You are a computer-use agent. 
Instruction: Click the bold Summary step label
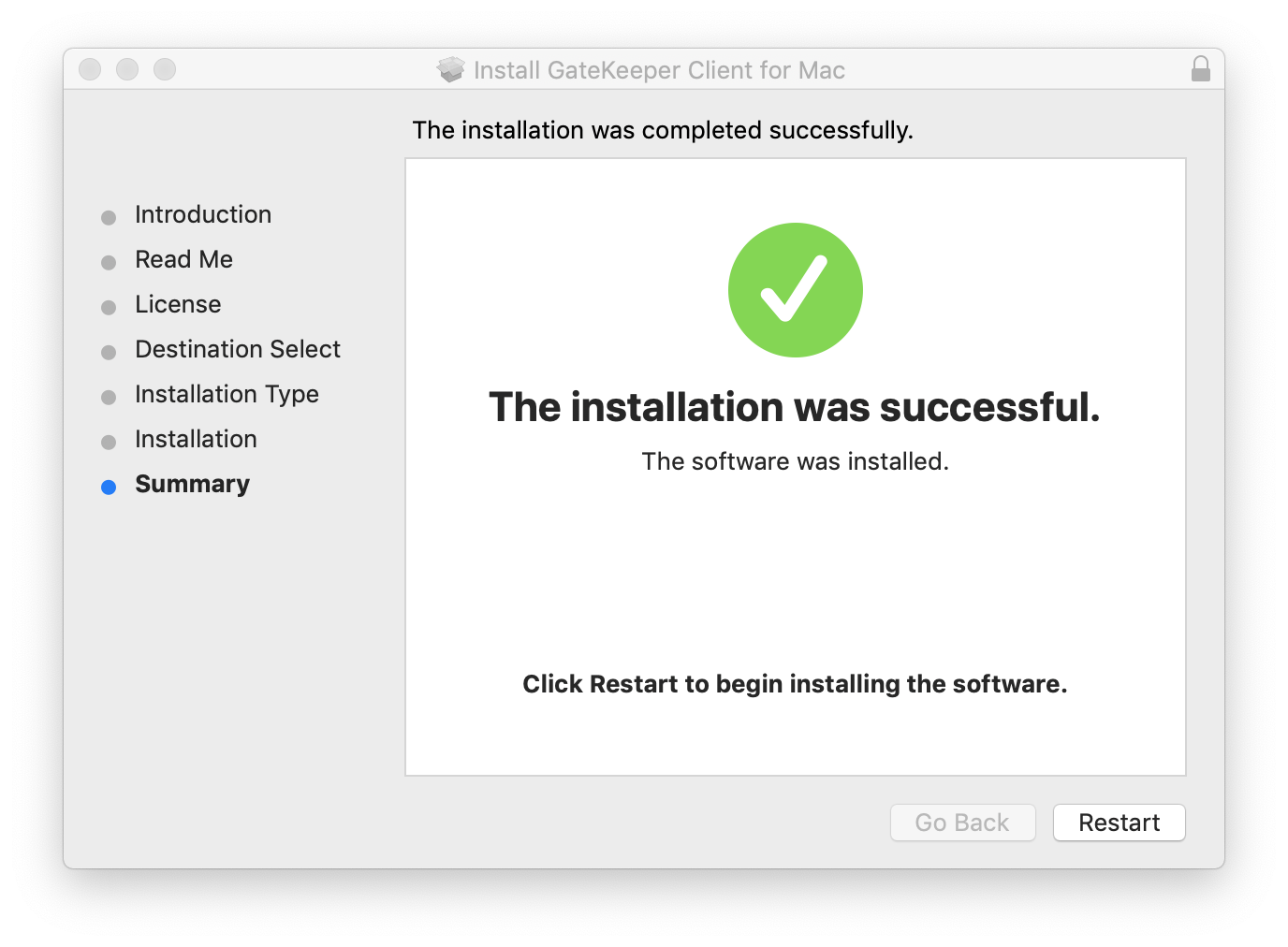tap(192, 484)
